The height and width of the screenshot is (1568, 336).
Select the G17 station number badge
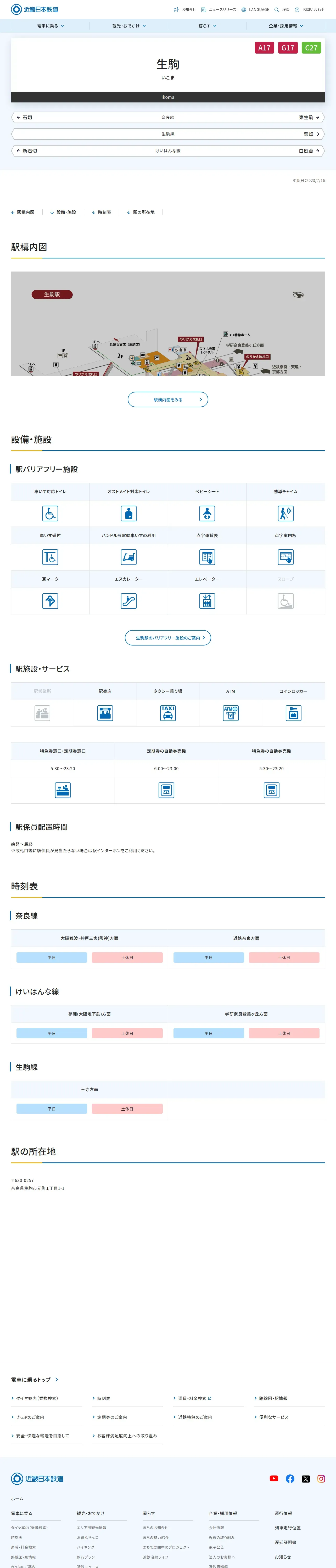[288, 48]
